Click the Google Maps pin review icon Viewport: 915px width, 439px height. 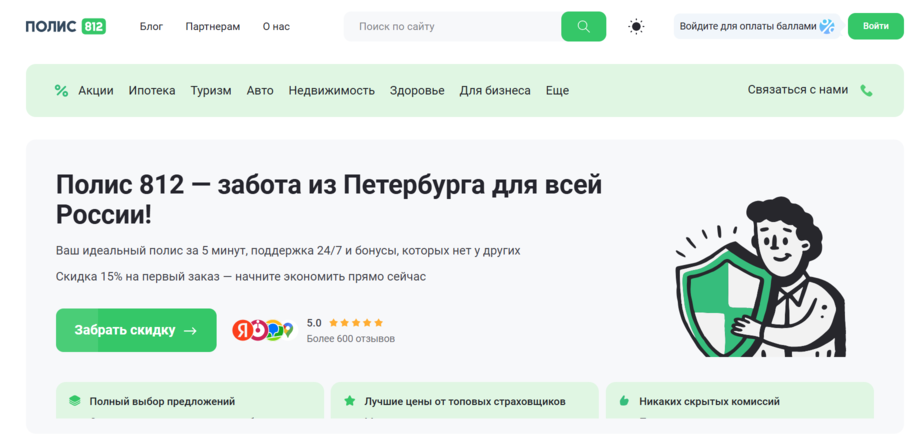pos(288,330)
